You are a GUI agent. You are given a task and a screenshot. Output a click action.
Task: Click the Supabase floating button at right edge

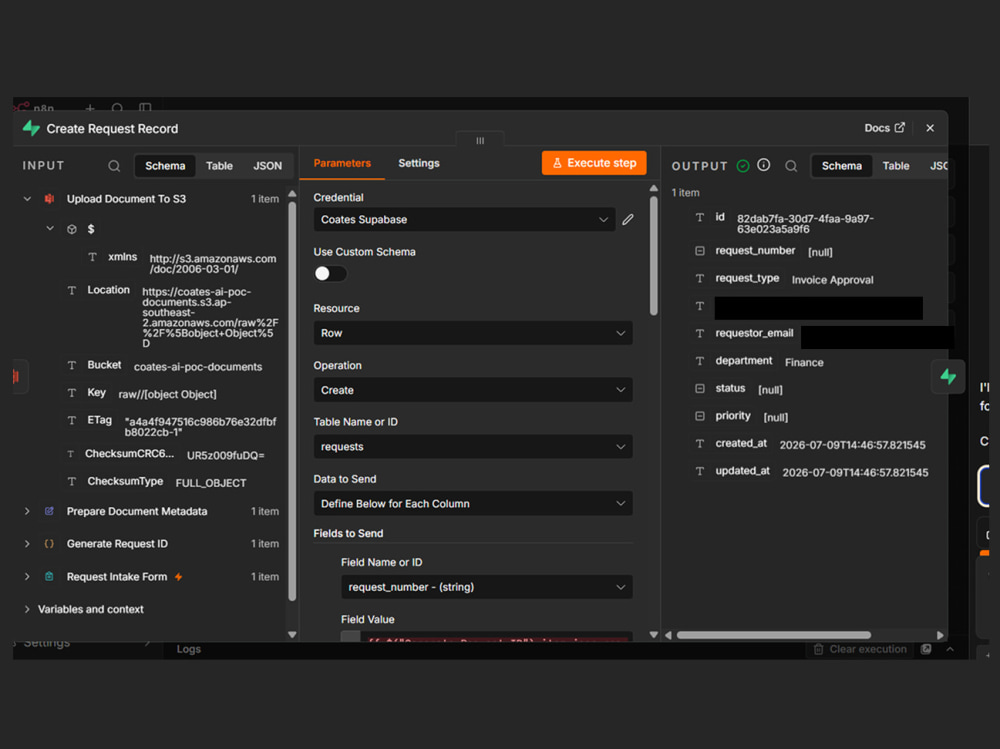point(948,376)
